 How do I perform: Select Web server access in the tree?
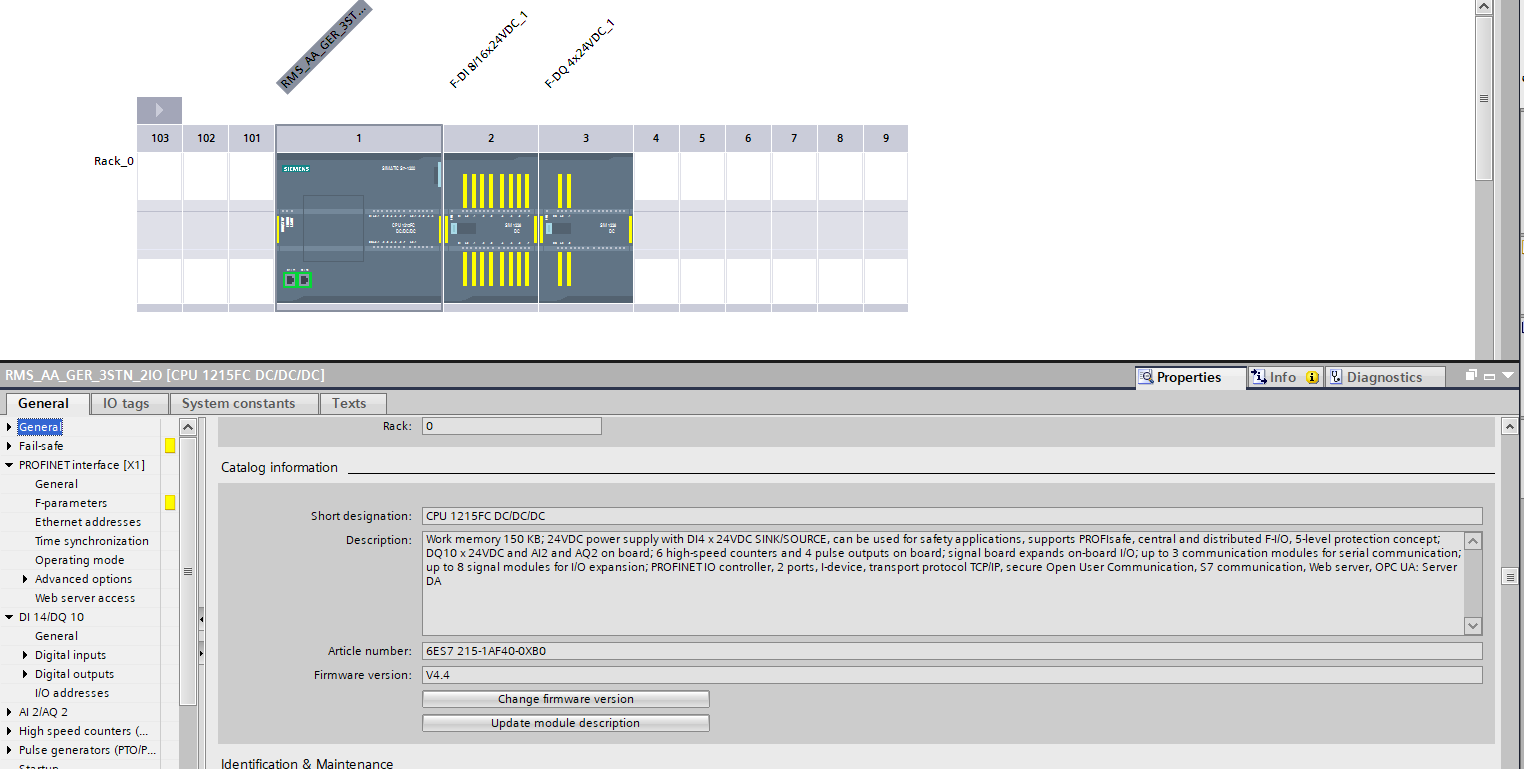85,598
